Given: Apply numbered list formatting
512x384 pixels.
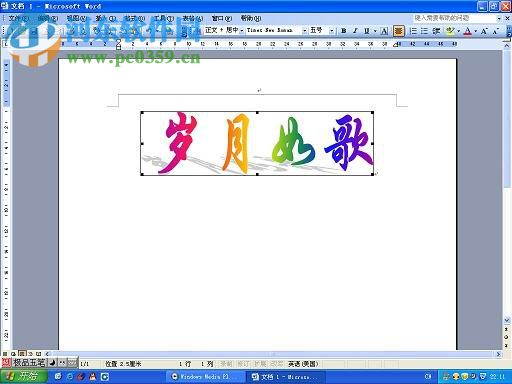Looking at the screenshot, I should click(413, 31).
